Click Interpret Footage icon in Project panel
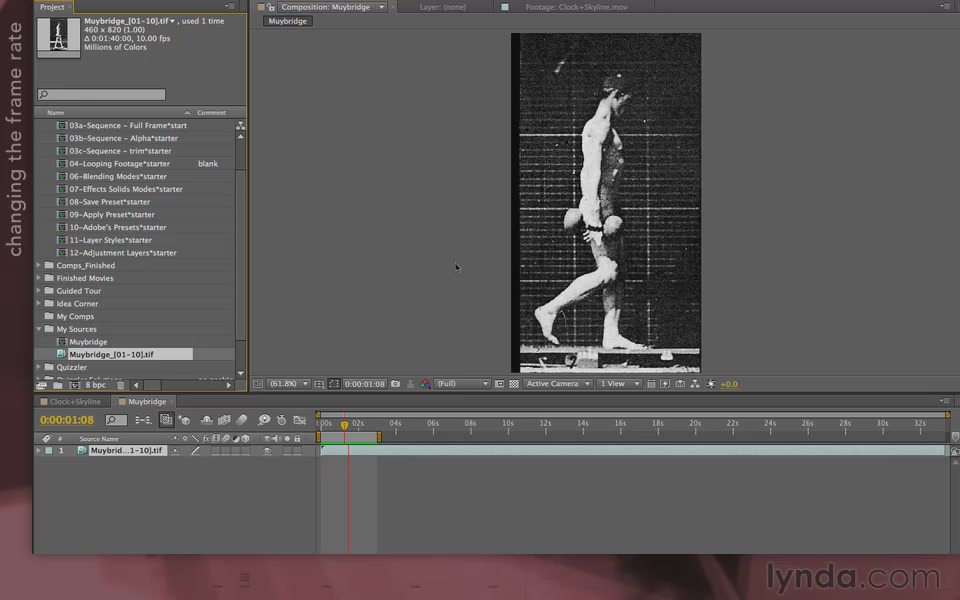This screenshot has width=960, height=600. pyautogui.click(x=42, y=385)
